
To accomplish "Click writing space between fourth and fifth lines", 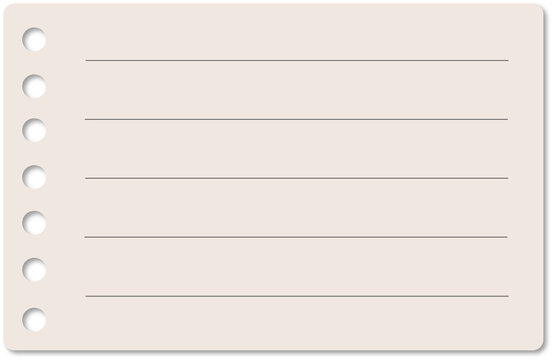I will (297, 267).
